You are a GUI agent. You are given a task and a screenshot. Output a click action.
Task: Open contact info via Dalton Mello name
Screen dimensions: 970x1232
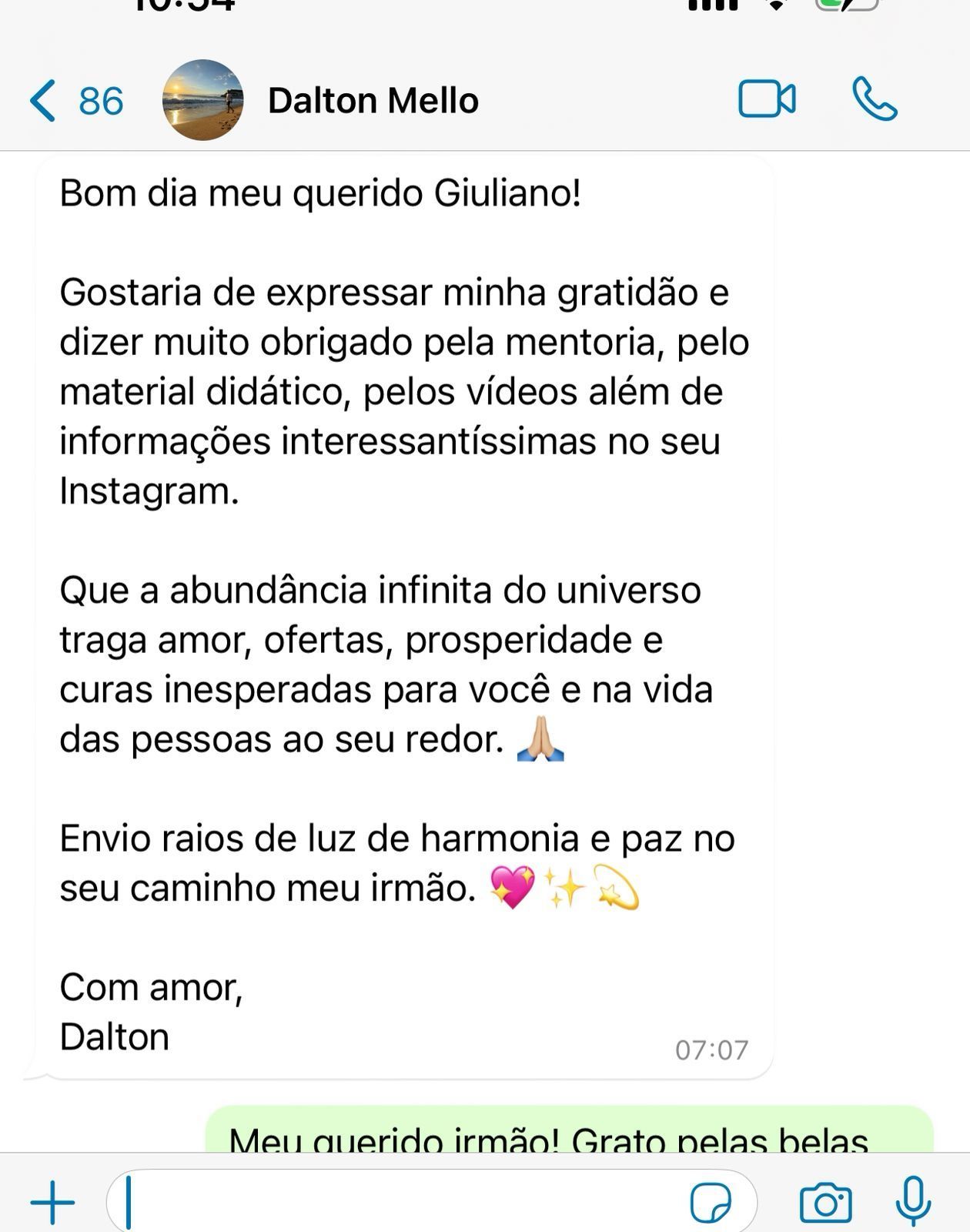pos(373,101)
